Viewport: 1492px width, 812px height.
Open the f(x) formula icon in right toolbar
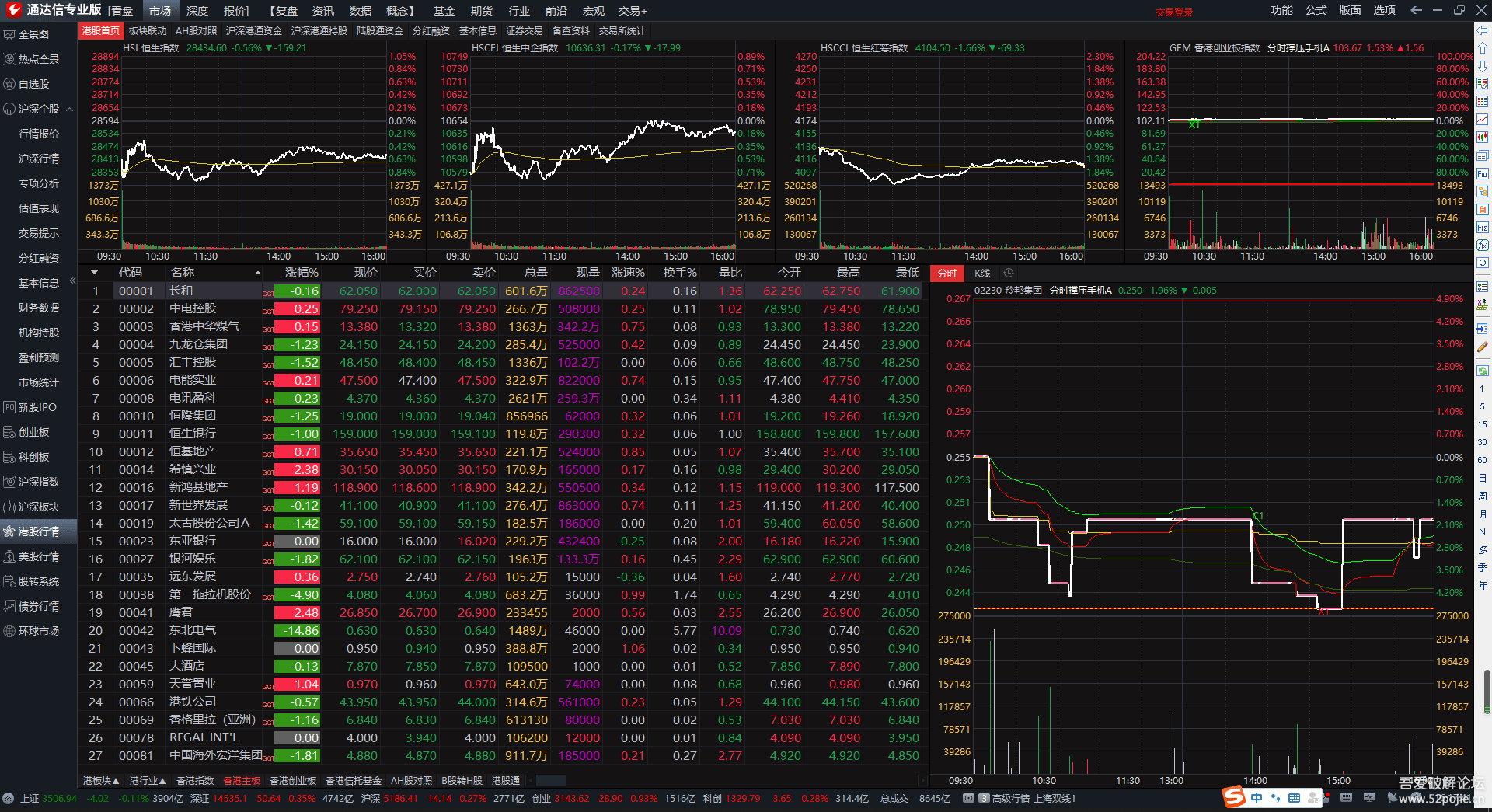[x=1483, y=246]
